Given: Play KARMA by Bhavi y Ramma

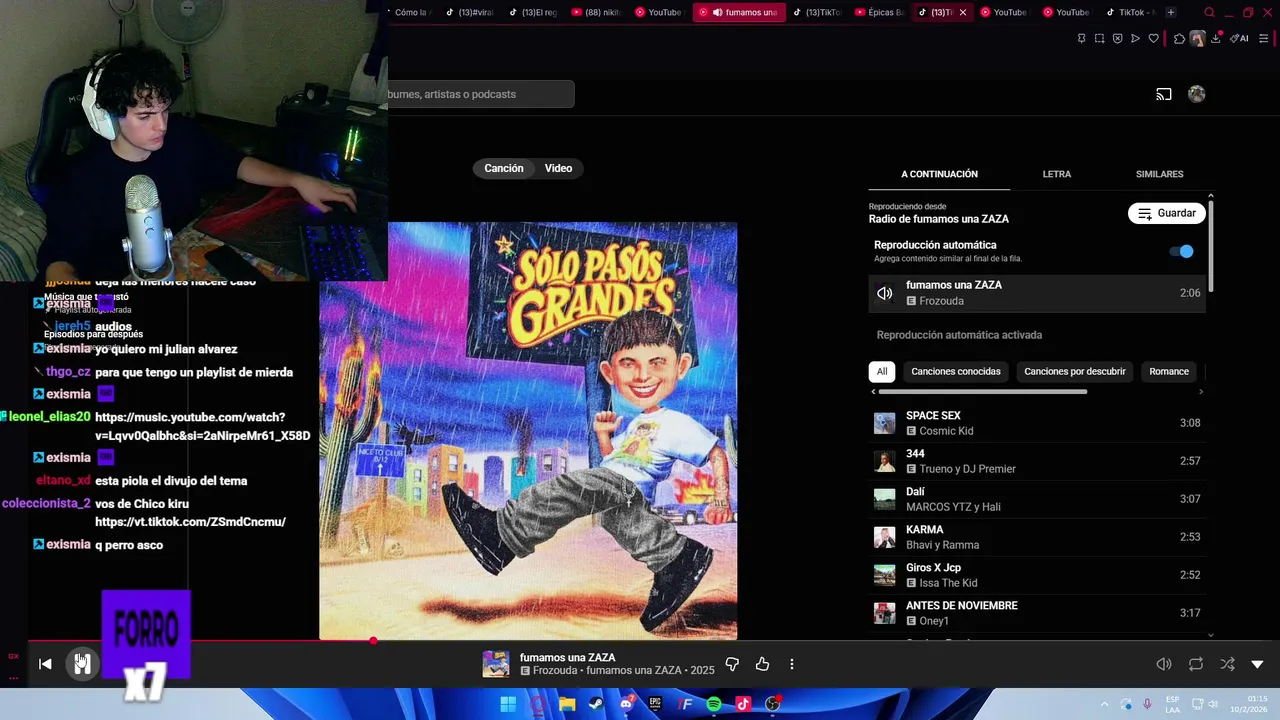Looking at the screenshot, I should pos(1037,537).
